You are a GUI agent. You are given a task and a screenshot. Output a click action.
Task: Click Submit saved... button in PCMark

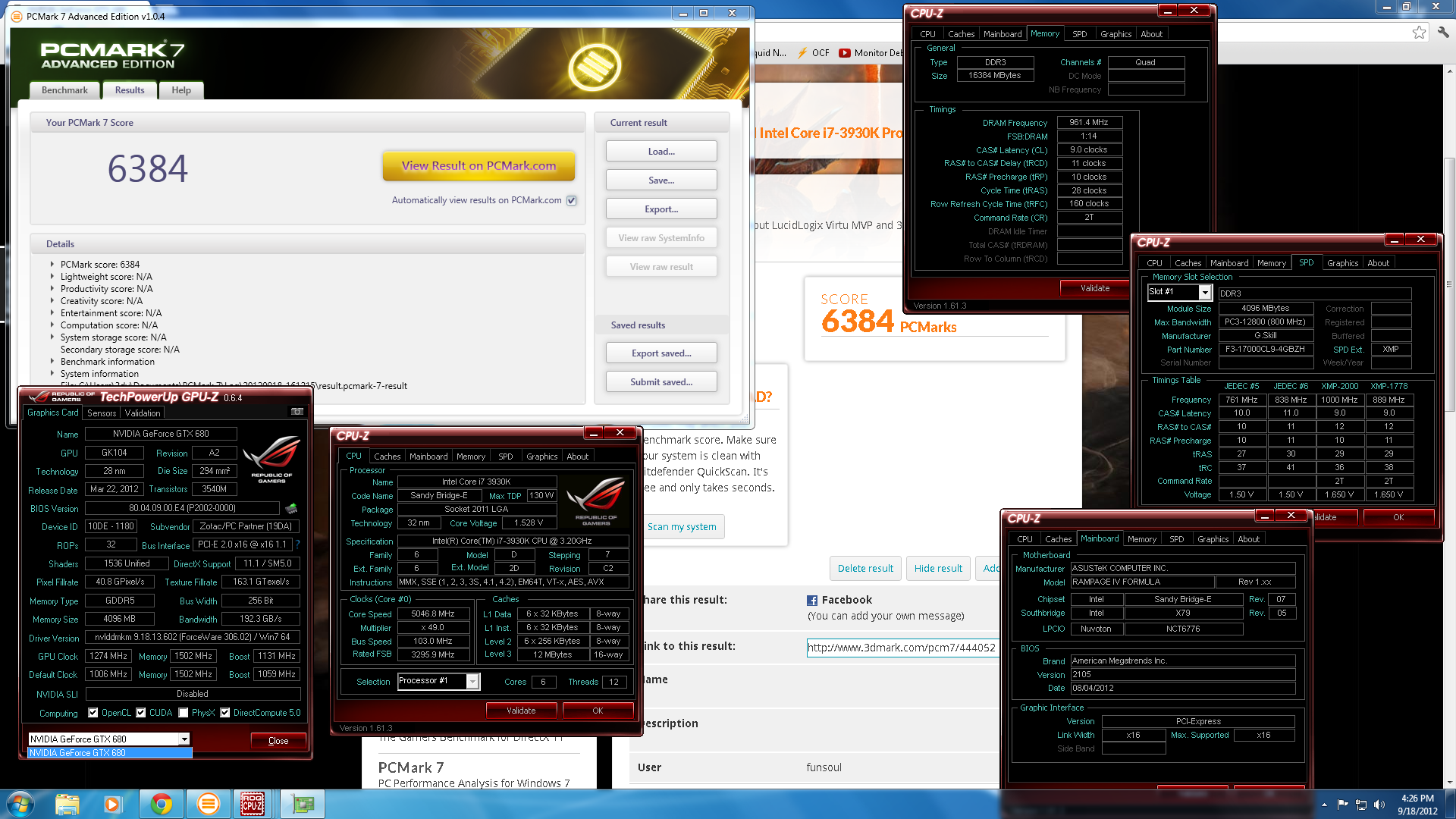(x=661, y=382)
